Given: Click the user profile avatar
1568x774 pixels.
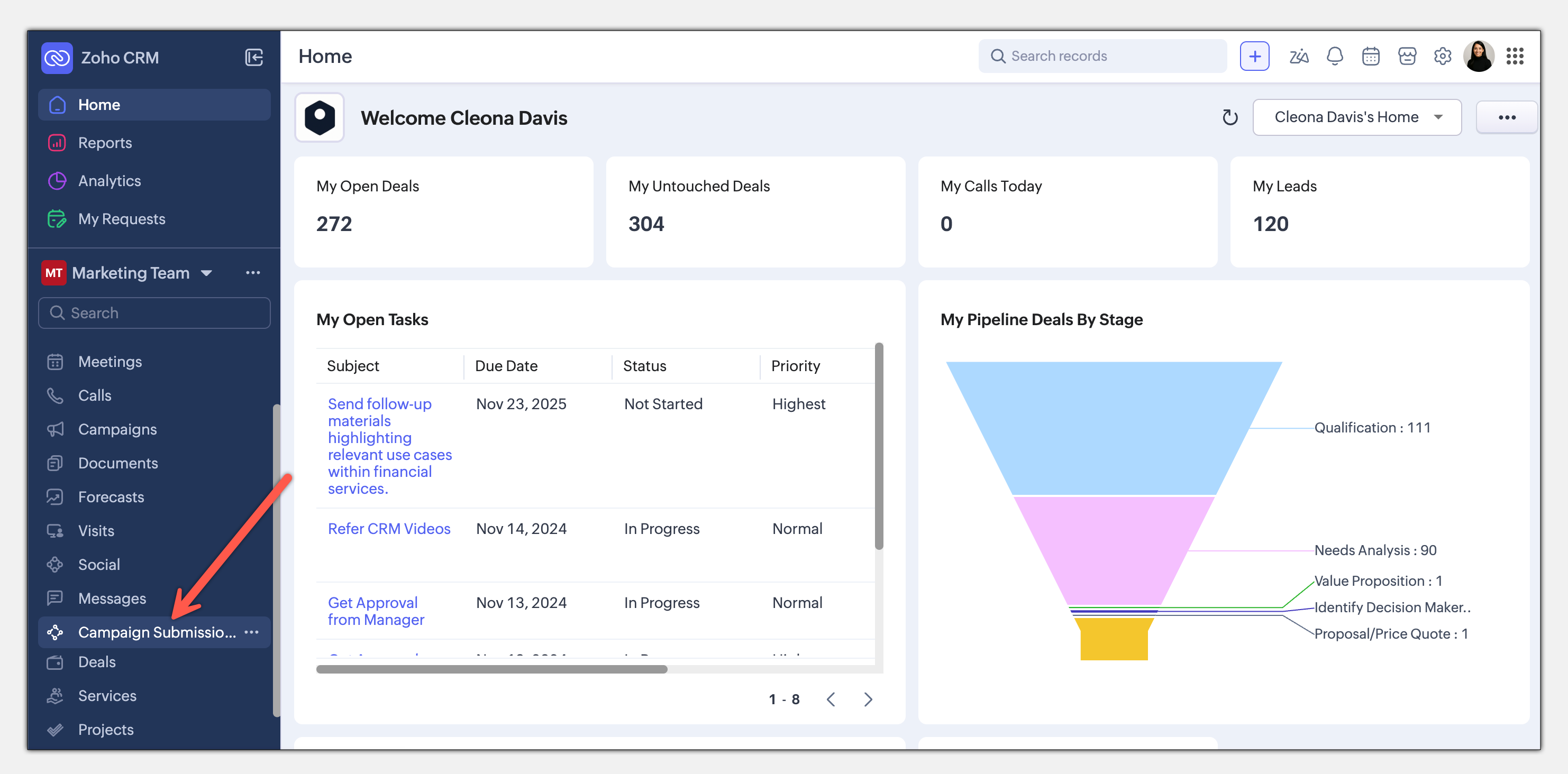Looking at the screenshot, I should pyautogui.click(x=1479, y=57).
